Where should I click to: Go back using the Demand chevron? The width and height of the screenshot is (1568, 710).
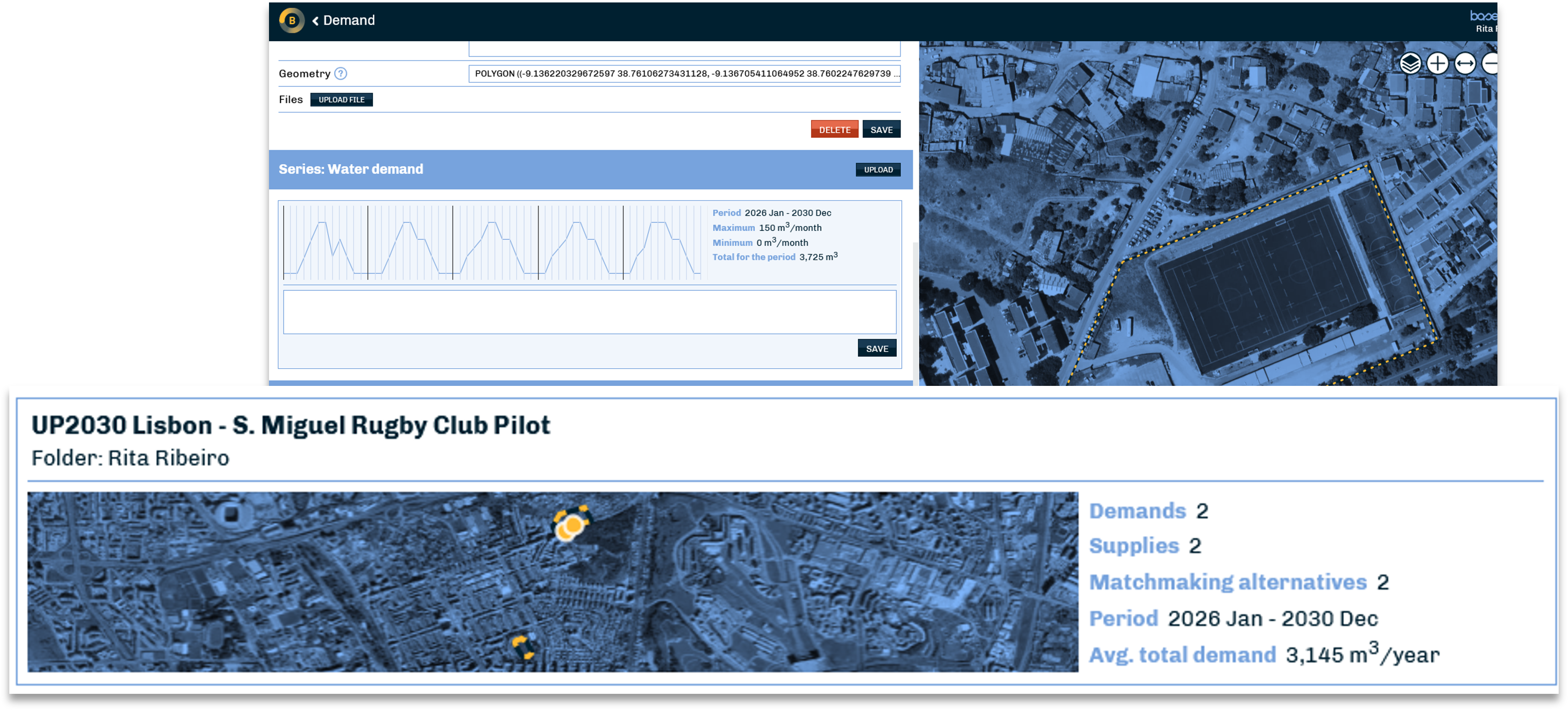(315, 21)
